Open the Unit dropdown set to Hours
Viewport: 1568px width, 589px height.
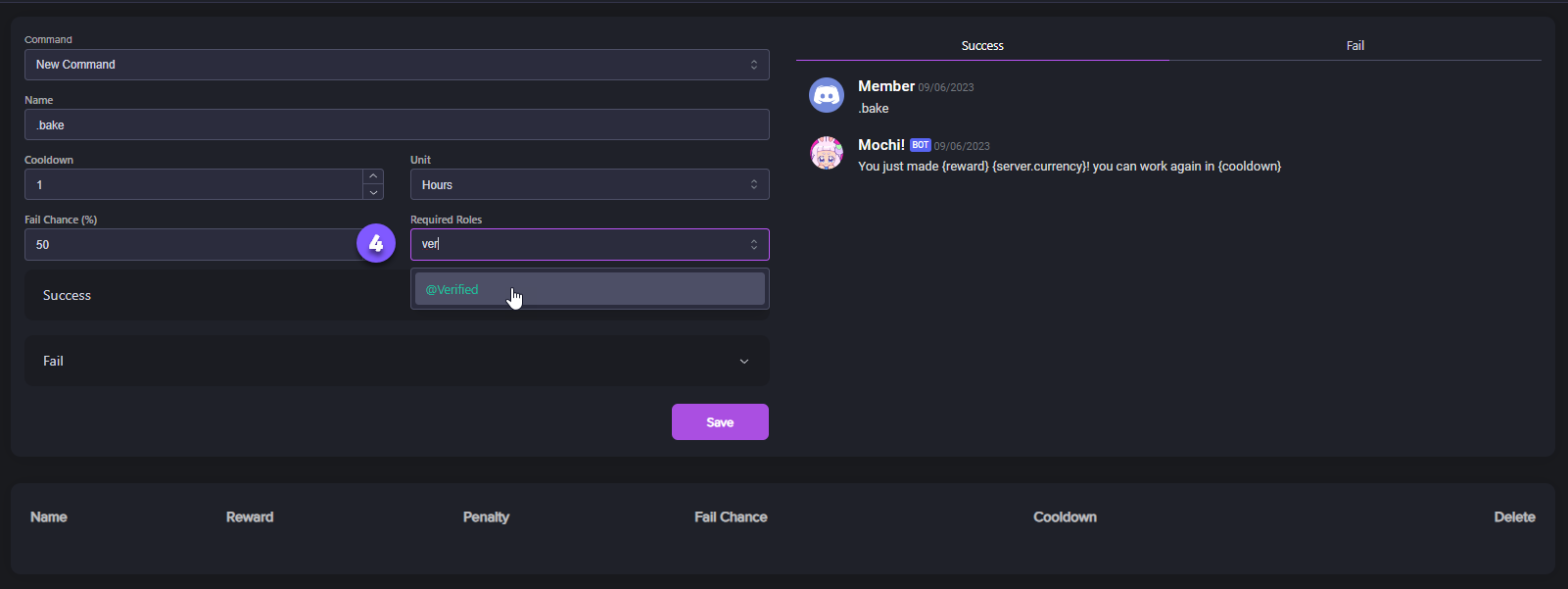(590, 184)
